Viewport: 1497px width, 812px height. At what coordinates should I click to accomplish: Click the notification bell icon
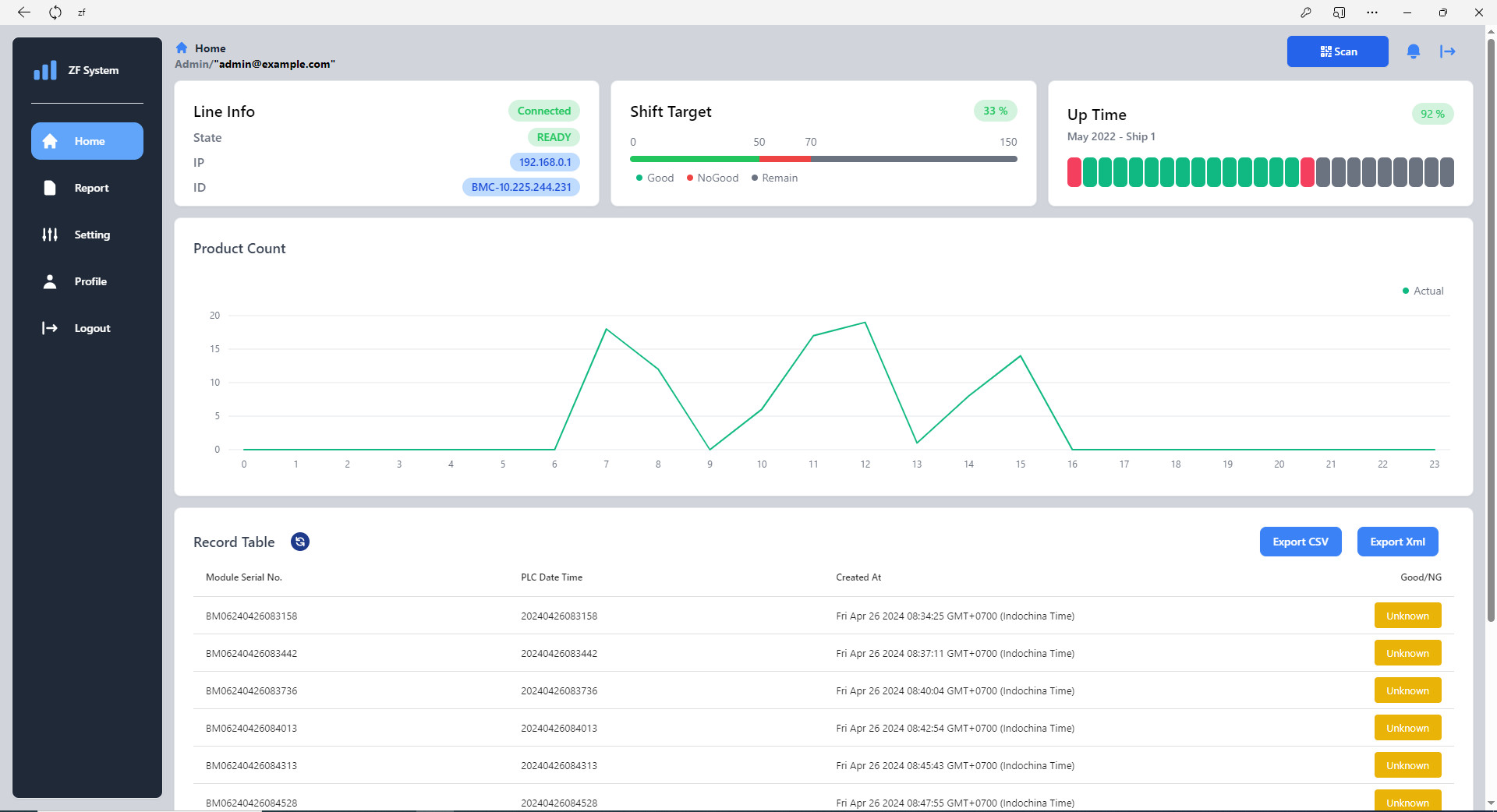click(x=1413, y=51)
